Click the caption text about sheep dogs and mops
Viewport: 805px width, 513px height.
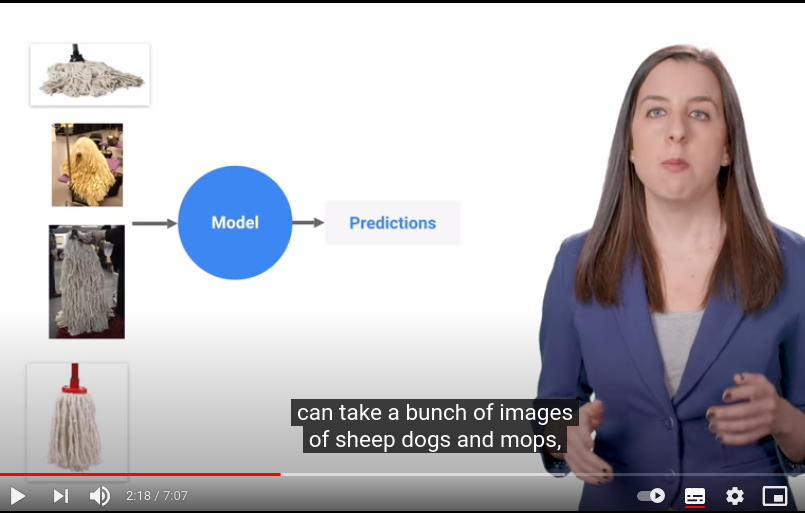[x=435, y=426]
